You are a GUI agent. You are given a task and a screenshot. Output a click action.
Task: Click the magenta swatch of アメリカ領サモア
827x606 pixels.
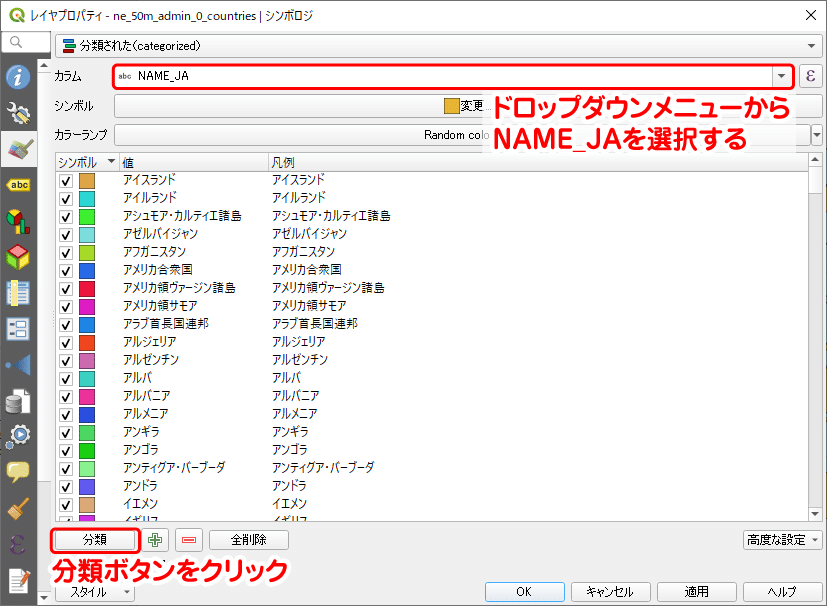(x=87, y=306)
